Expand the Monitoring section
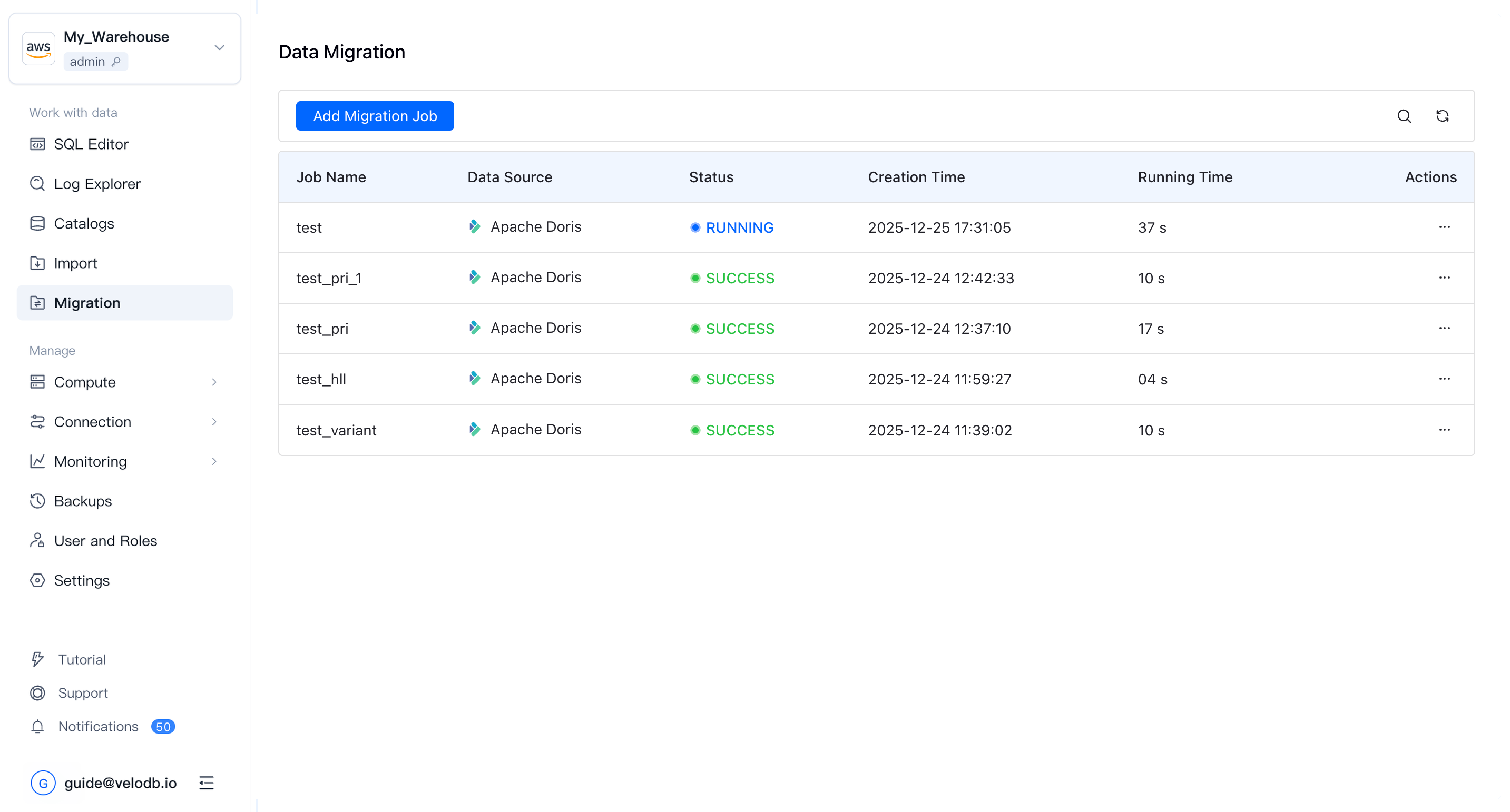Viewport: 1510px width, 812px height. (214, 462)
